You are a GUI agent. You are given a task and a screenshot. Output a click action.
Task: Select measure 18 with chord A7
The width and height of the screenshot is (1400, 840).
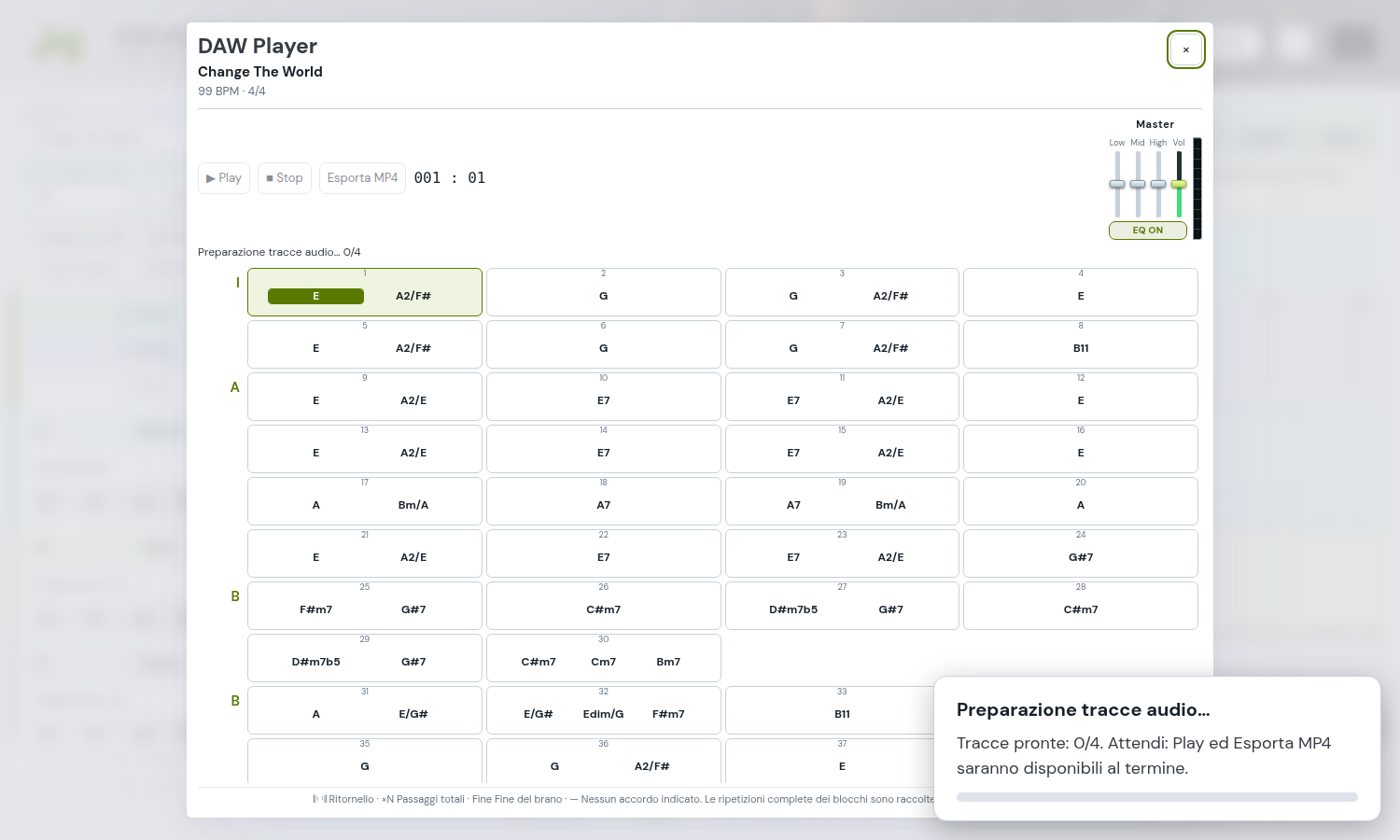pos(604,501)
